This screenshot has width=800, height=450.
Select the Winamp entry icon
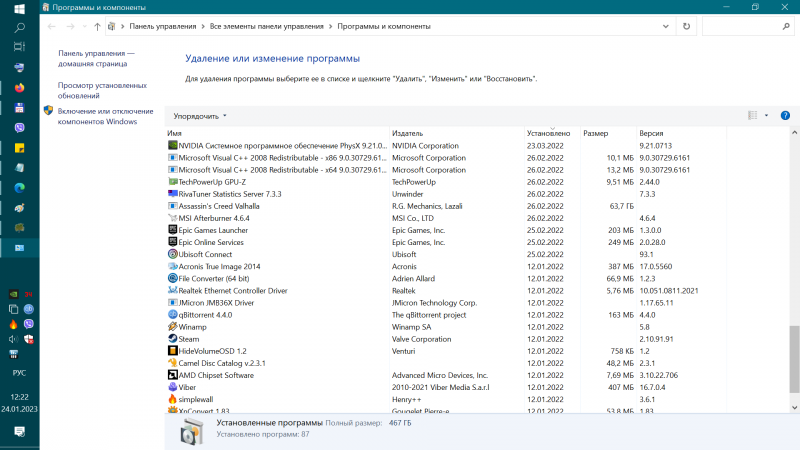tap(172, 327)
